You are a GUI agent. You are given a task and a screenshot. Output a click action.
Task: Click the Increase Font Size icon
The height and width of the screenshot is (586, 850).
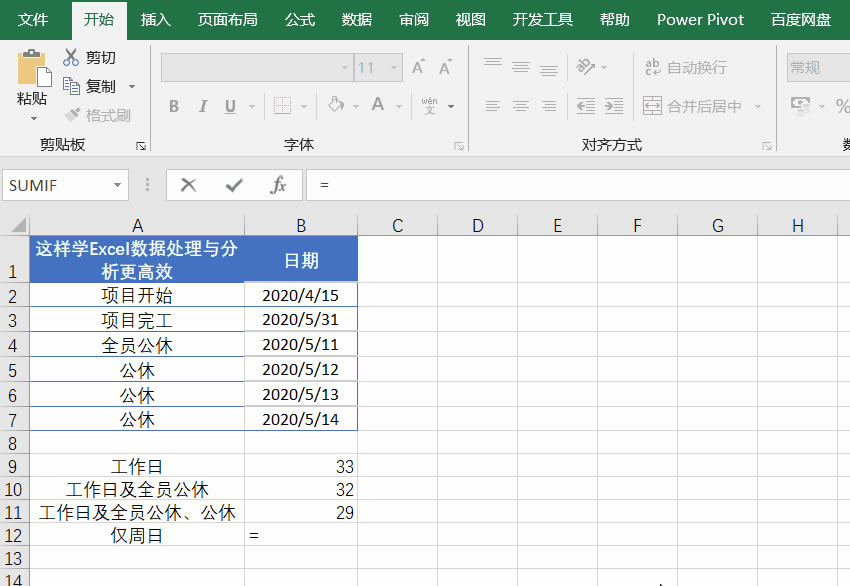pos(418,66)
